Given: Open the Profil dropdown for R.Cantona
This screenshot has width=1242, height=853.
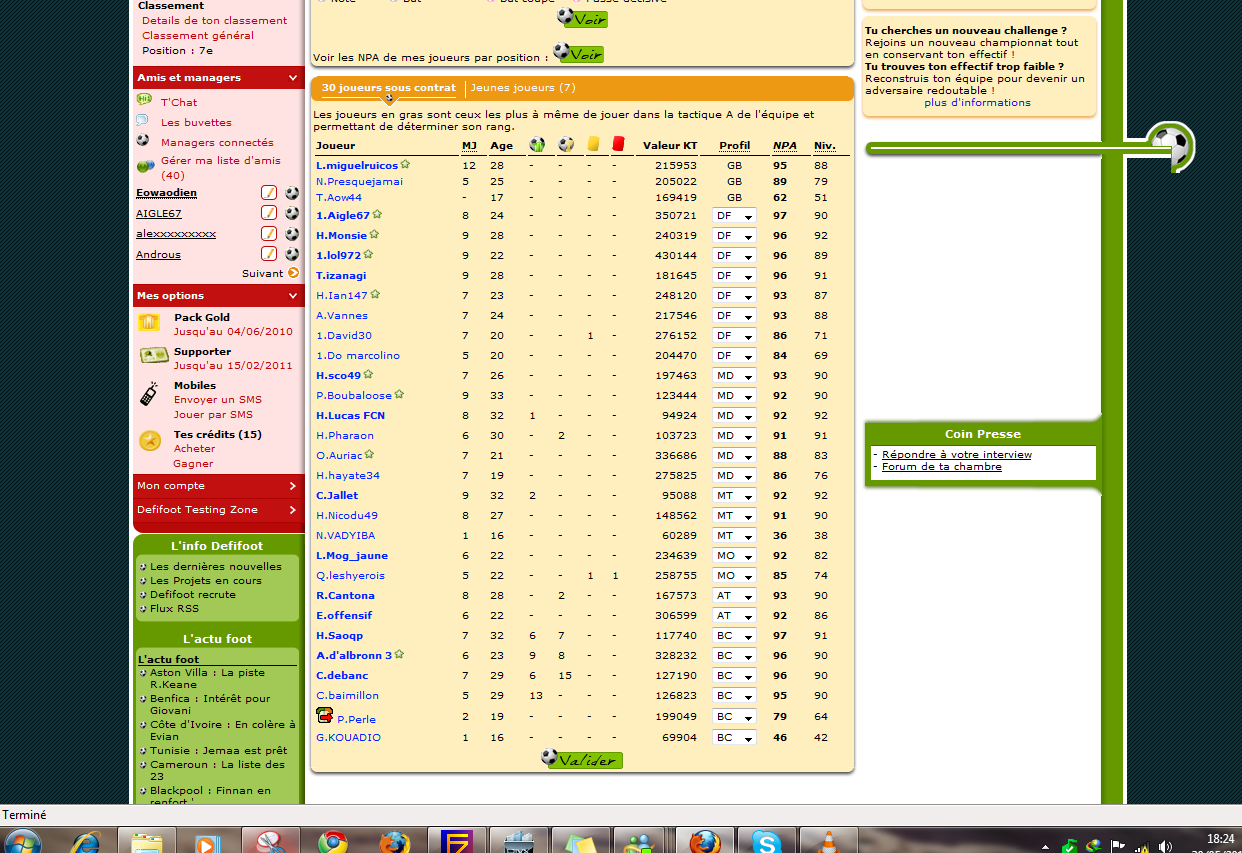Looking at the screenshot, I should pyautogui.click(x=734, y=595).
